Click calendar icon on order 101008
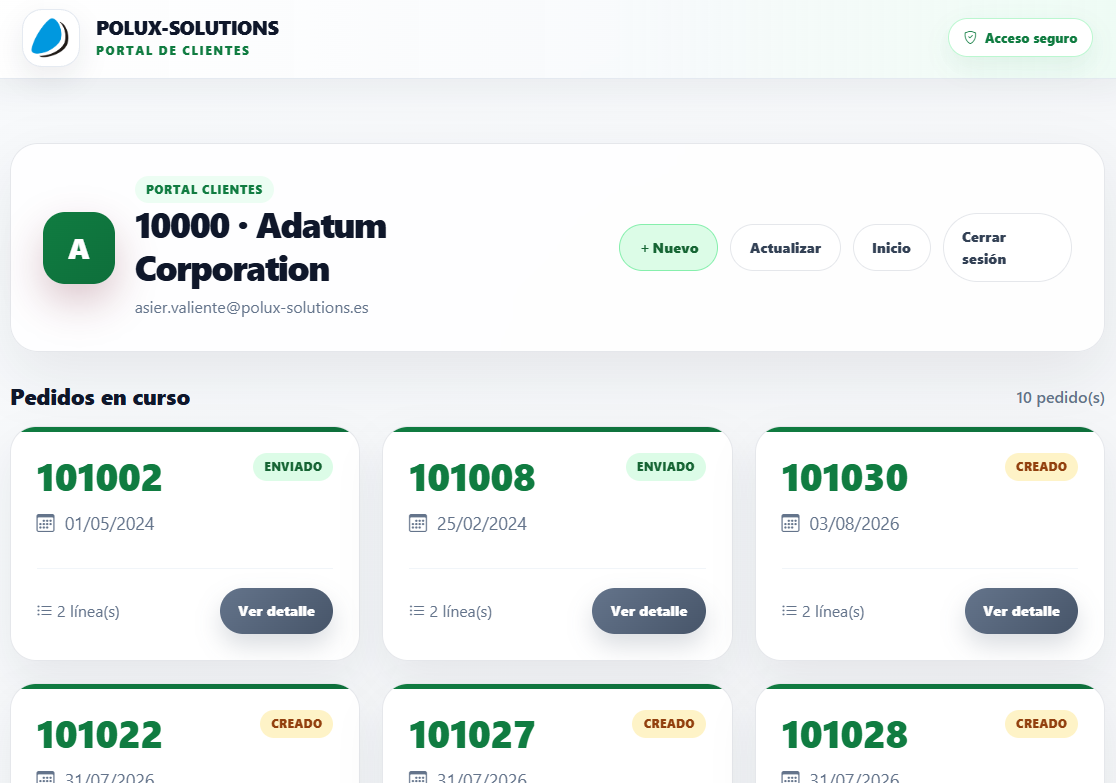Screen dimensions: 1116x783 (x=418, y=523)
